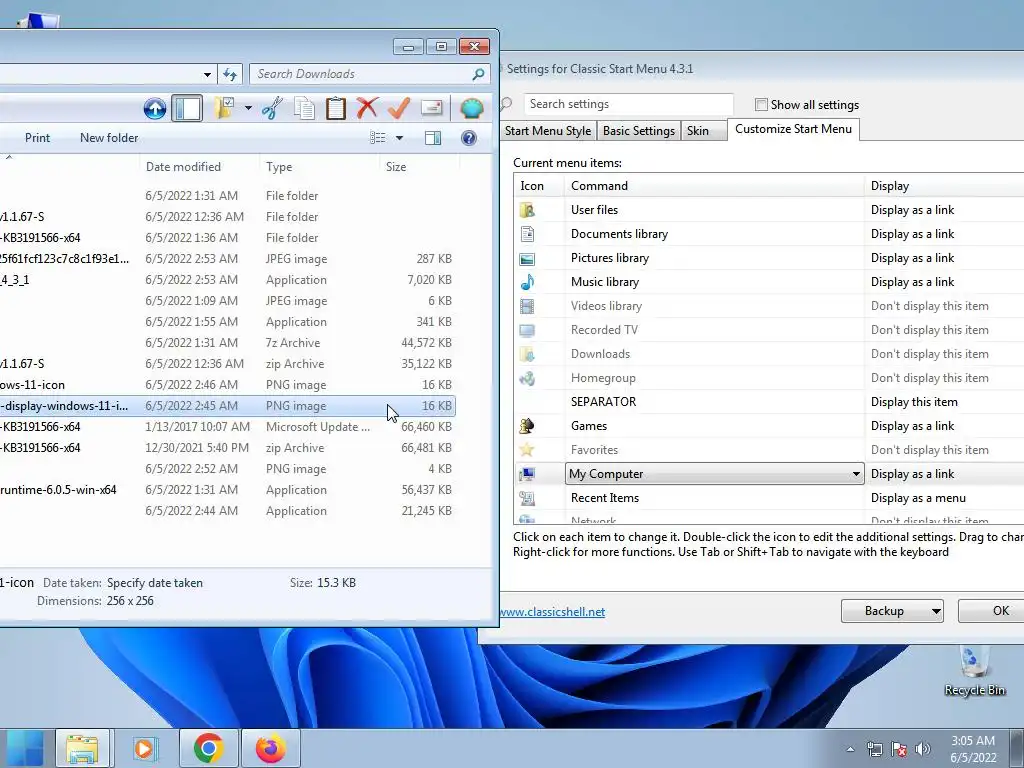Viewport: 1024px width, 768px height.
Task: Click the search magnifier in Search Downloads box
Action: point(479,74)
